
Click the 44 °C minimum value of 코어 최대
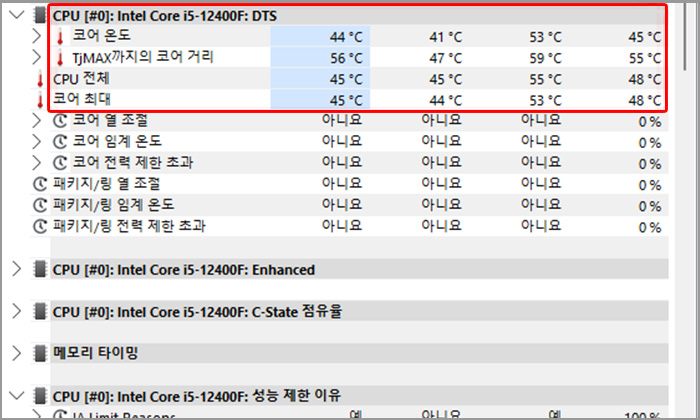tap(446, 100)
